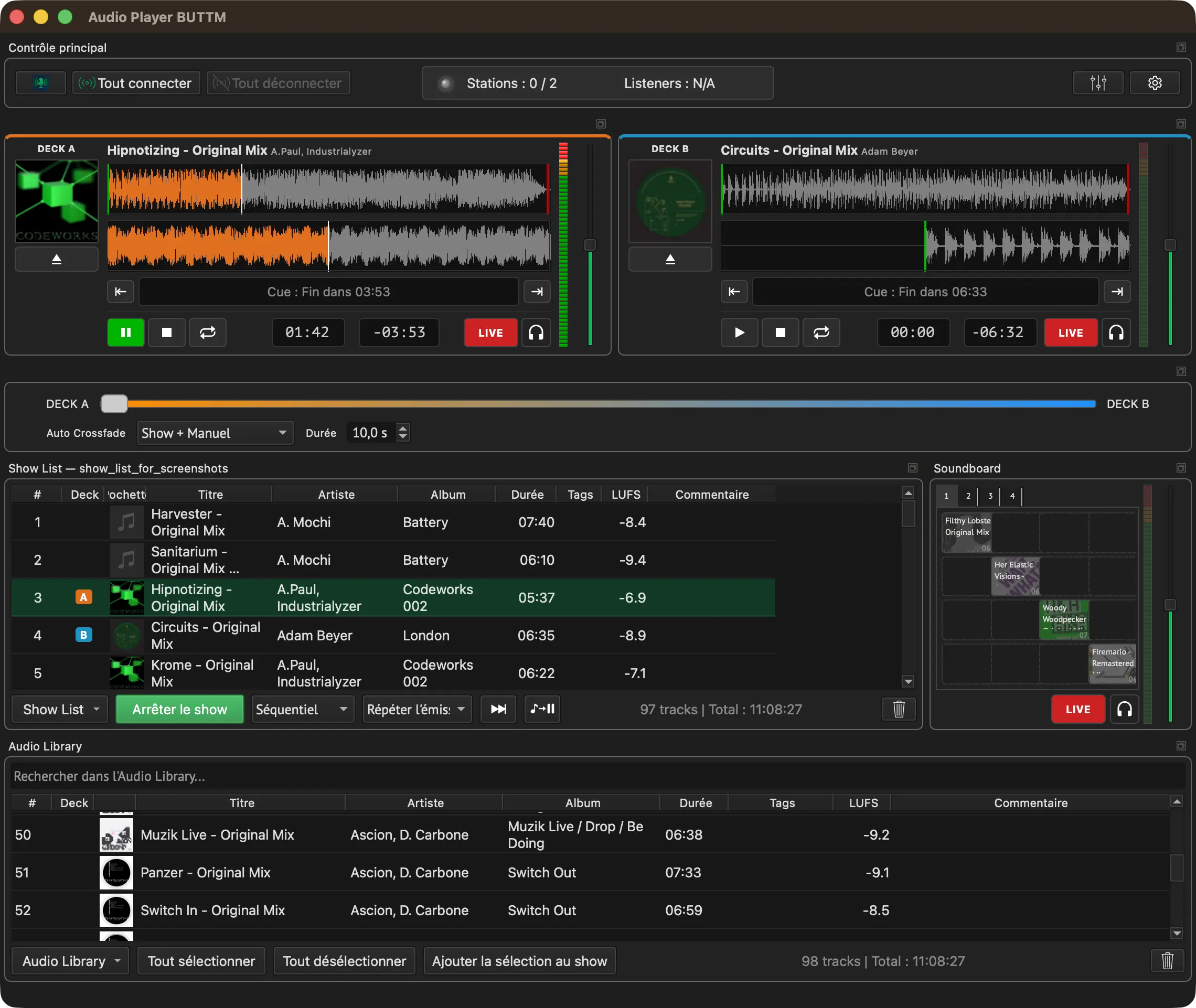Click Arrêter le show button
The image size is (1196, 1008).
179,709
